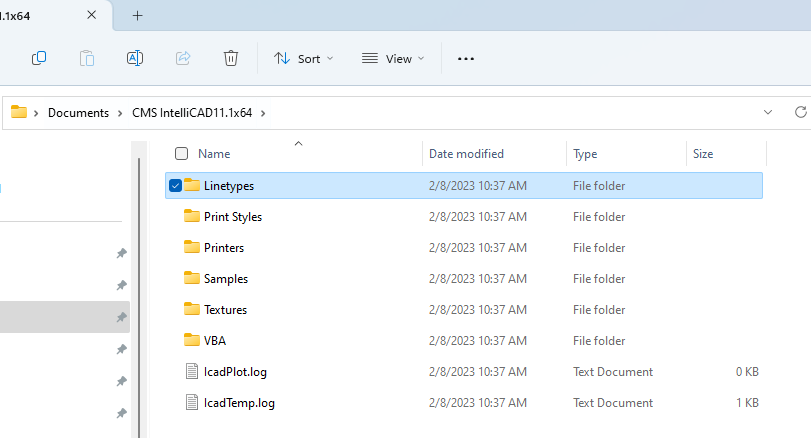
Task: Open the address bar history dropdown
Action: click(x=768, y=112)
